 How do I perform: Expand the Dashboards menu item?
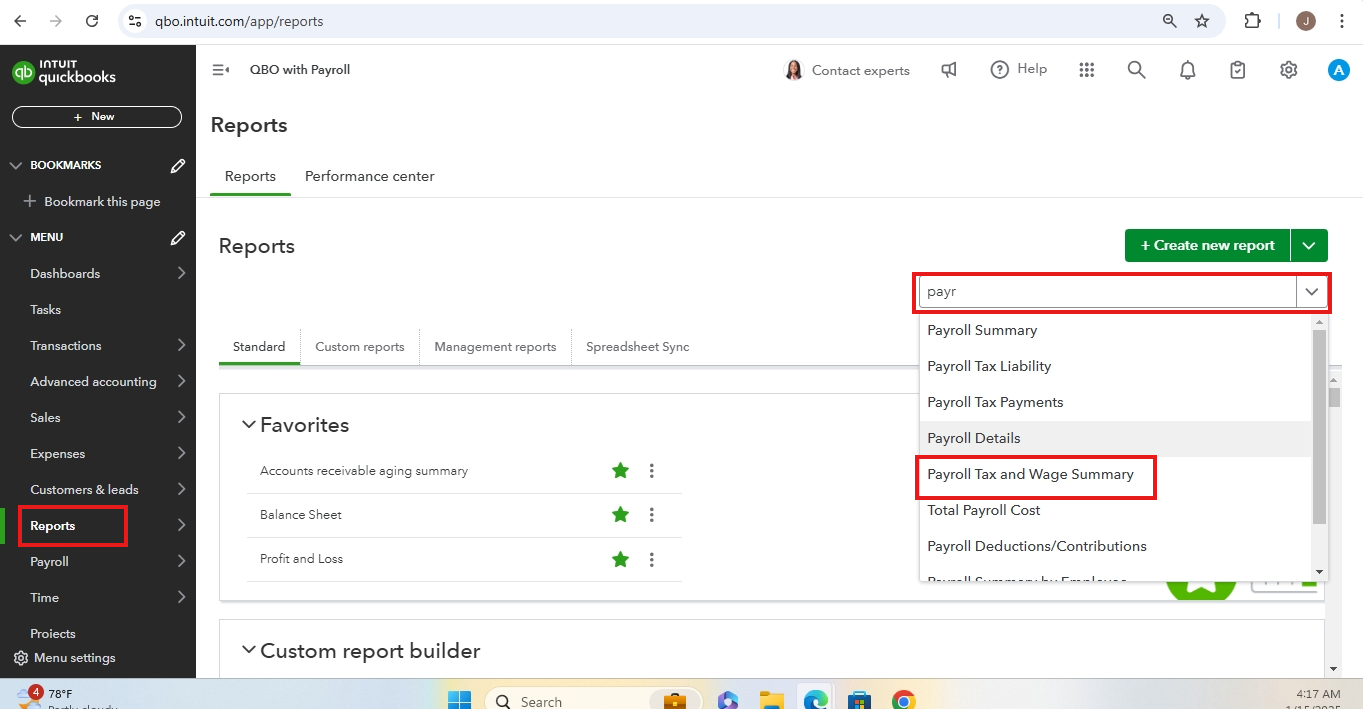tap(181, 273)
